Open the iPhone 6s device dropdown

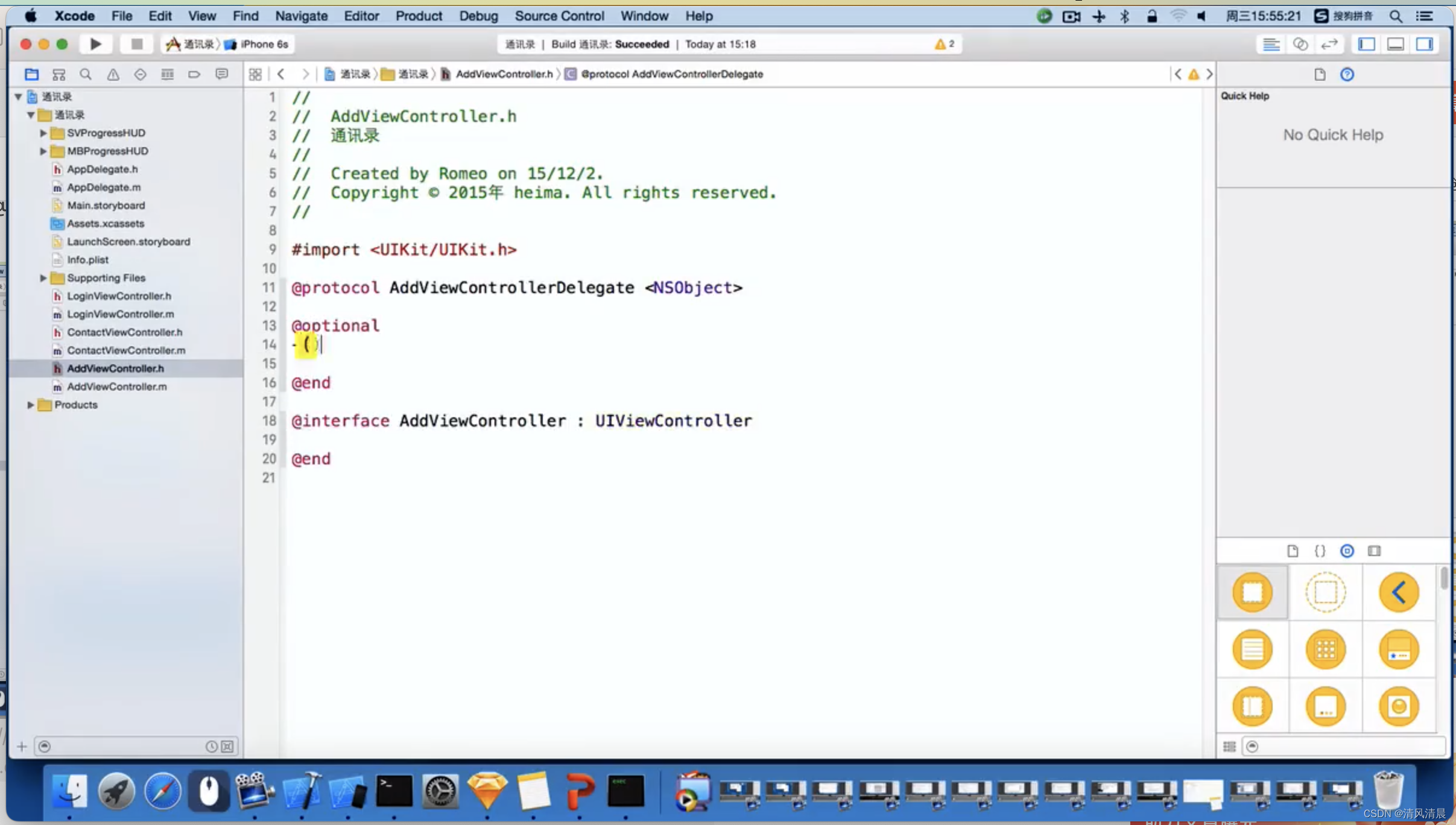click(257, 44)
